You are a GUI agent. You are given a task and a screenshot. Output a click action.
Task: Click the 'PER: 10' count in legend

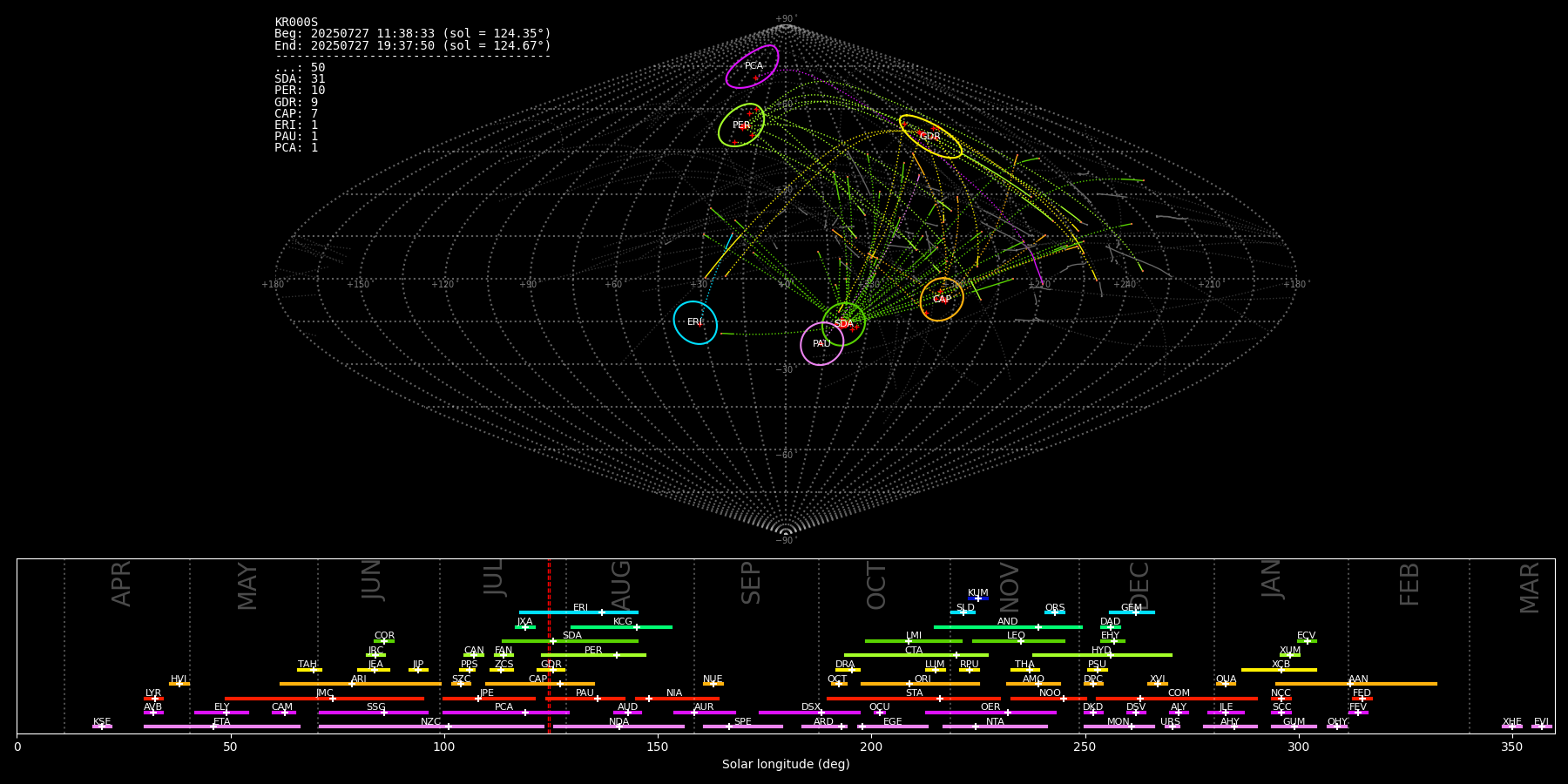click(x=300, y=91)
